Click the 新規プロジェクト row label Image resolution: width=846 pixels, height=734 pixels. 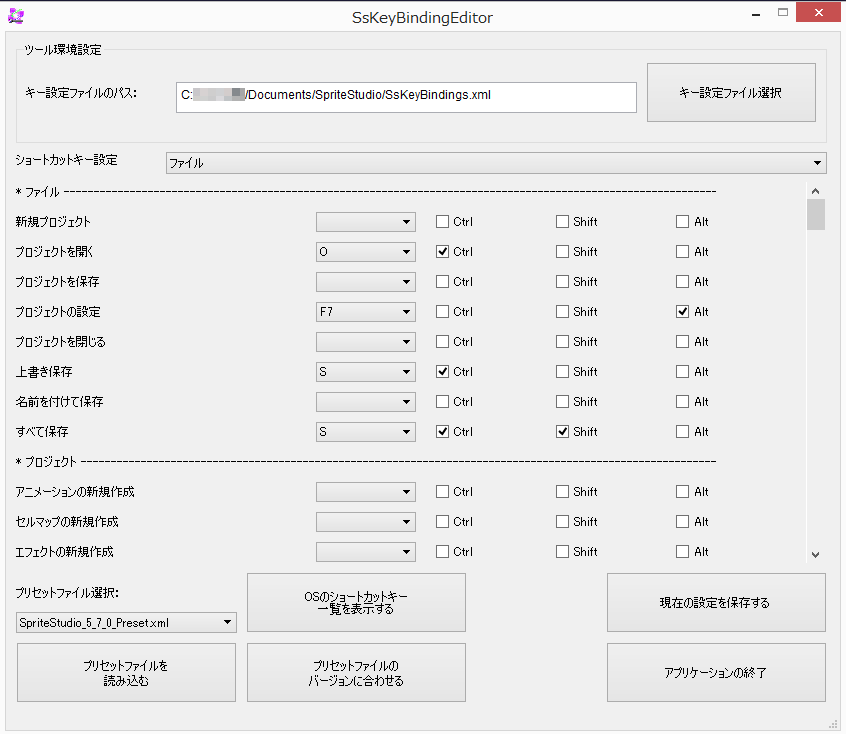(x=53, y=222)
